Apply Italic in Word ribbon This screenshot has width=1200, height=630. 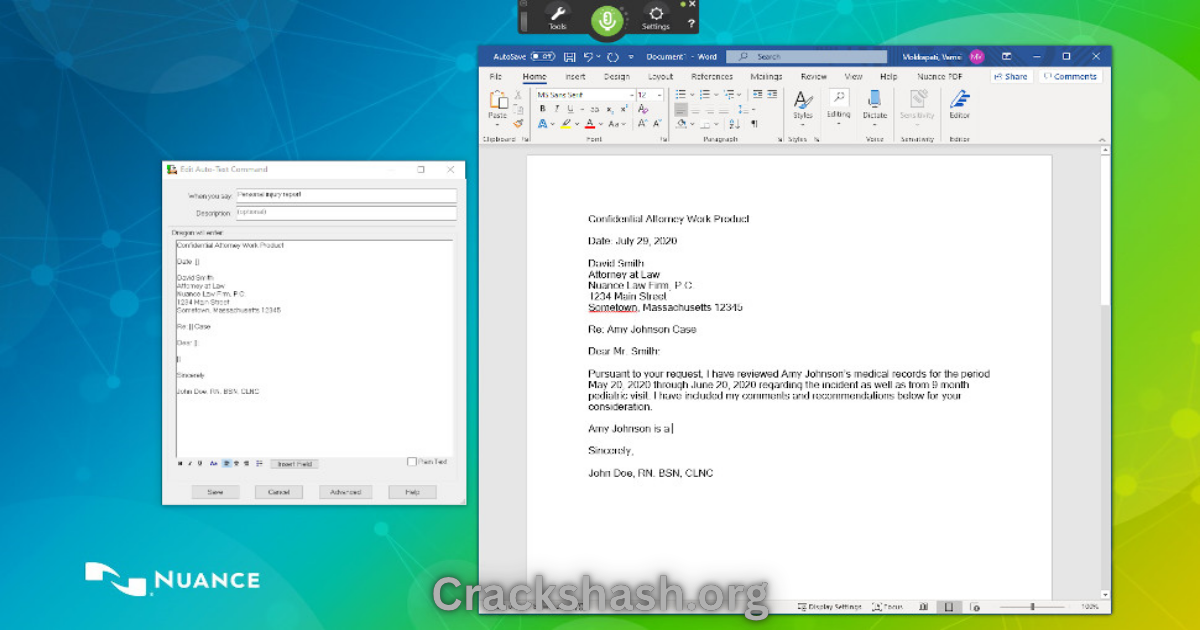[557, 109]
